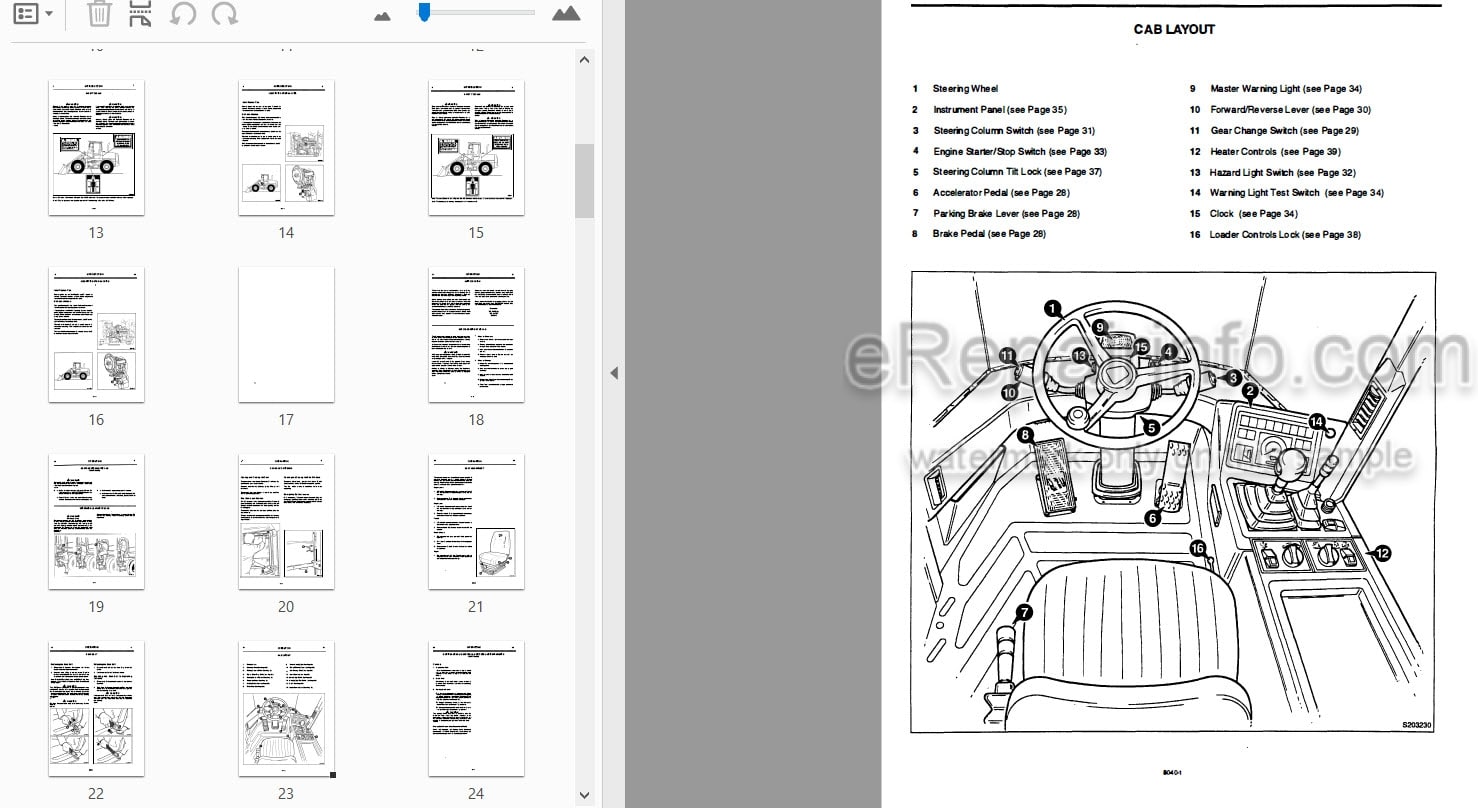The height and width of the screenshot is (808, 1478).
Task: Select page 24 thumbnail
Action: [476, 708]
